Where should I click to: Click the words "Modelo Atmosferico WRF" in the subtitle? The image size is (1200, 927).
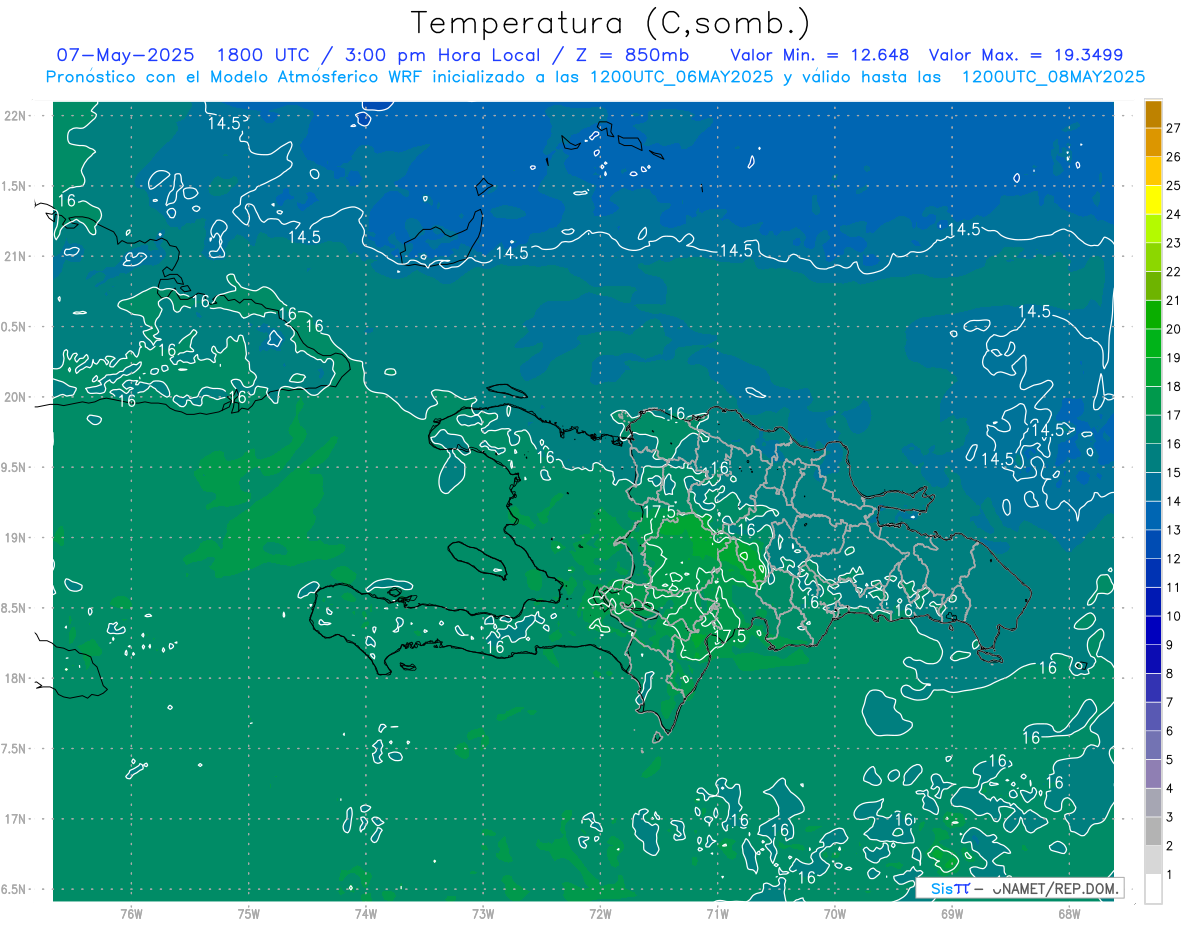point(325,77)
